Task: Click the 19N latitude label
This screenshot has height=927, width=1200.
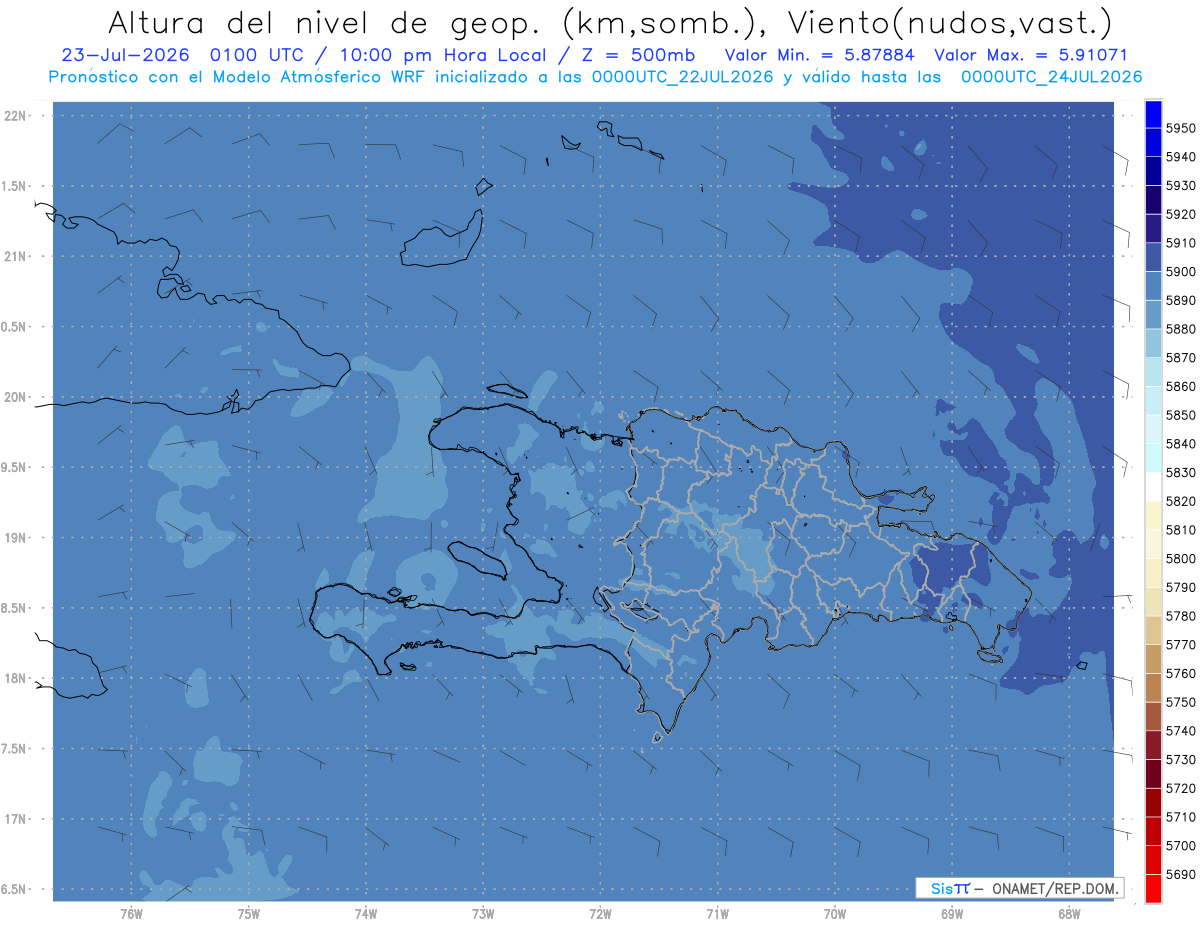Action: click(14, 538)
